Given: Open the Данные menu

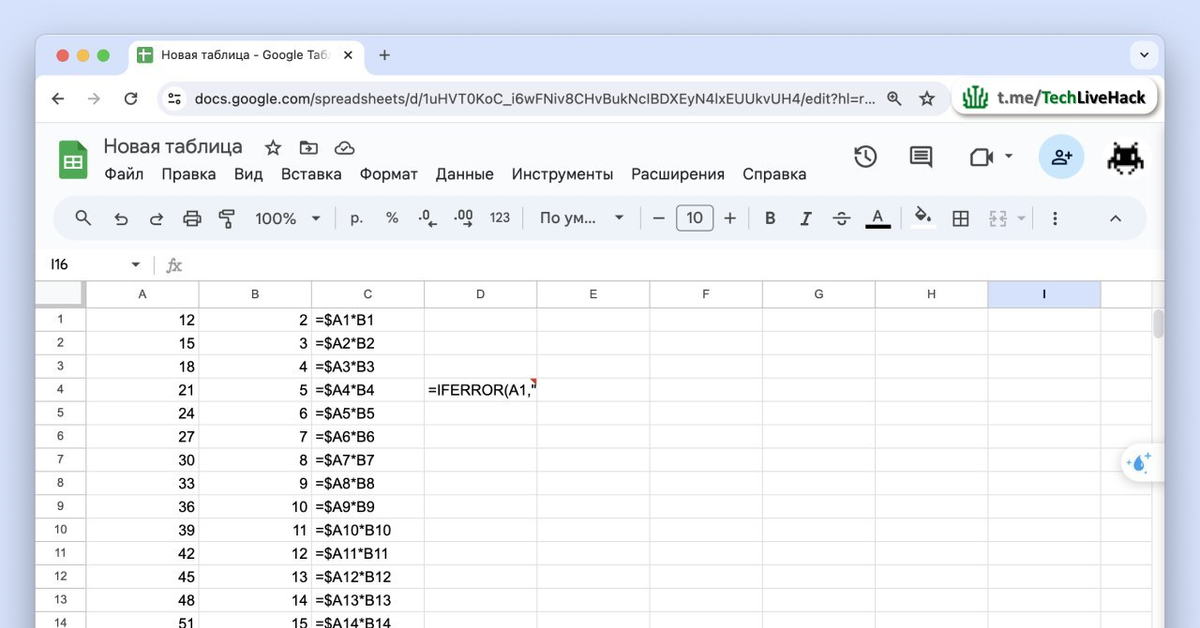Looking at the screenshot, I should coord(464,174).
